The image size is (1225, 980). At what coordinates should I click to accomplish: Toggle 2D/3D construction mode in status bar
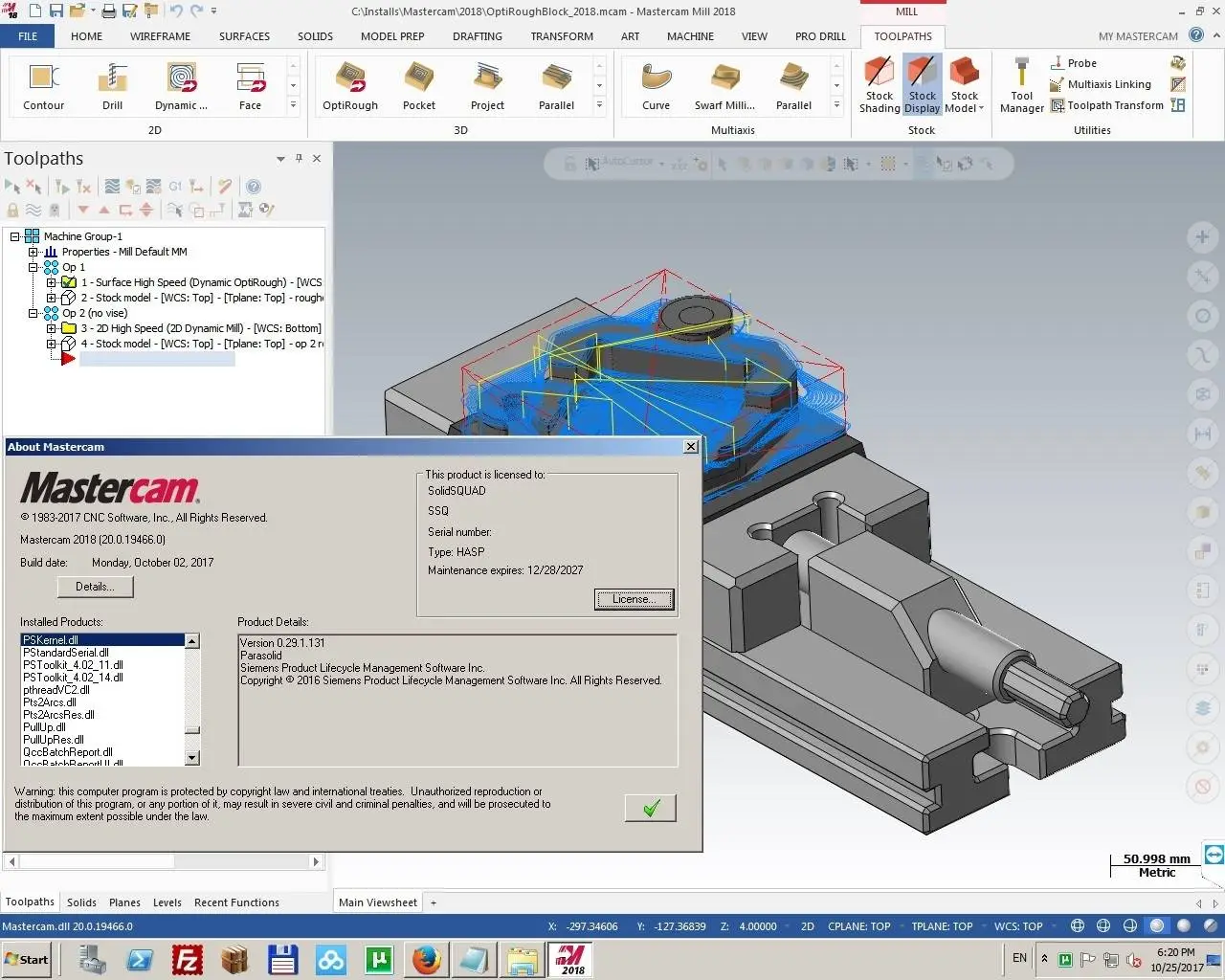[807, 926]
